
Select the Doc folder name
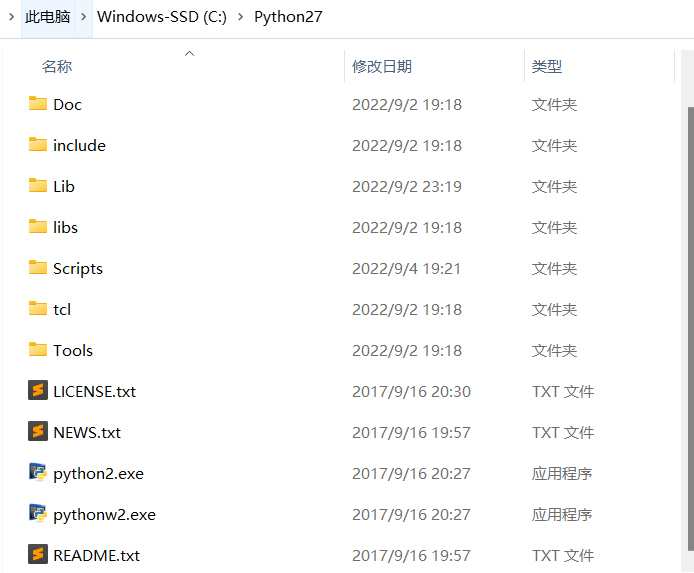(x=68, y=104)
